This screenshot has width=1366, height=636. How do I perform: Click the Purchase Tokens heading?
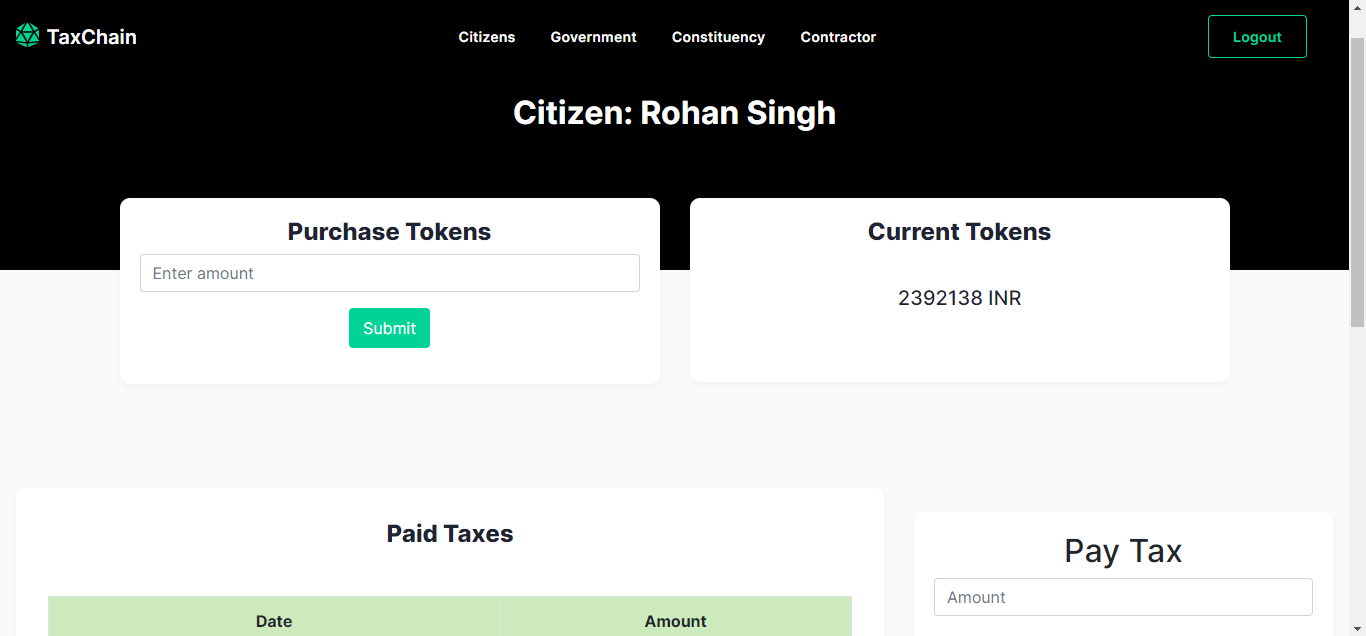(x=390, y=232)
